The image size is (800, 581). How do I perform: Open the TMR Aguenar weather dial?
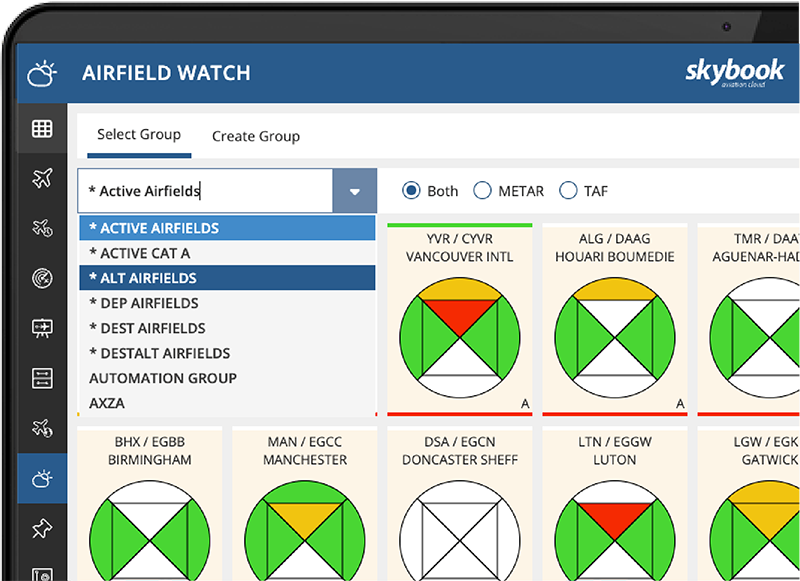point(755,338)
